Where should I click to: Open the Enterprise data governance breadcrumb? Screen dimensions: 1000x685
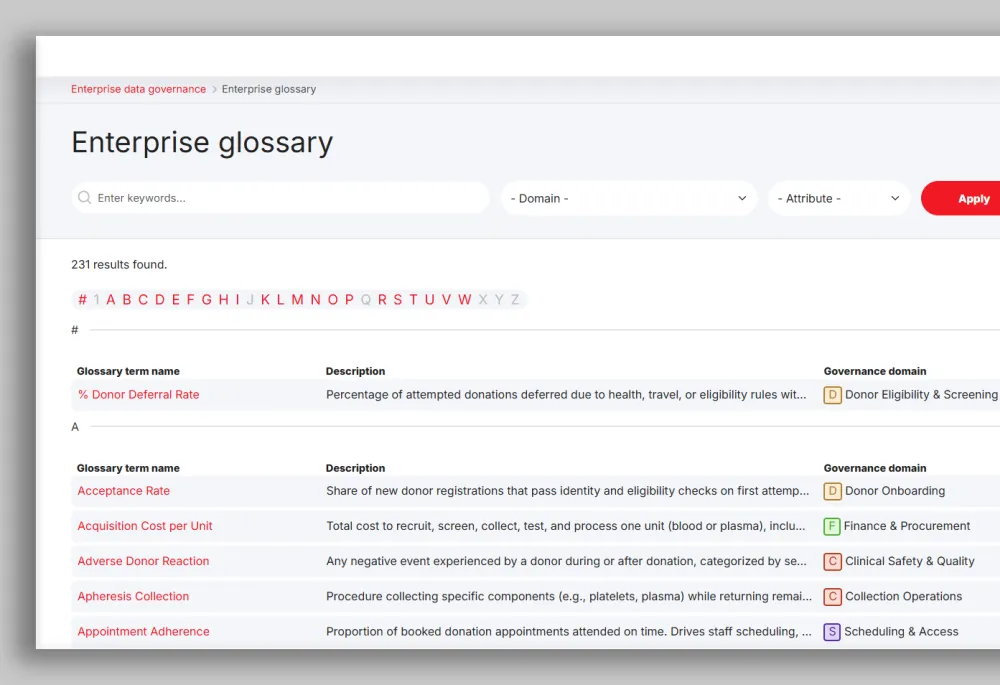point(138,89)
